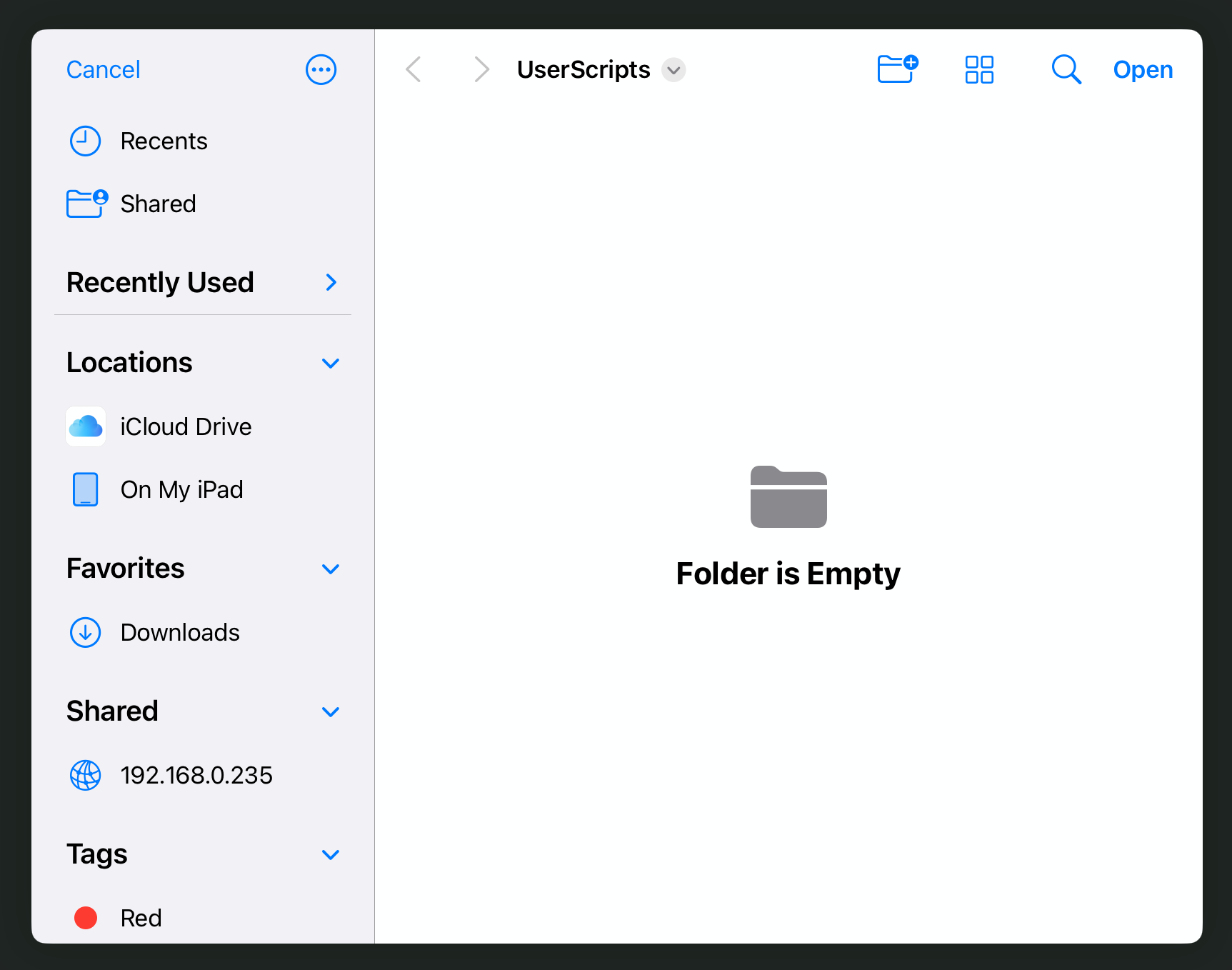Image resolution: width=1232 pixels, height=970 pixels.
Task: Open the UserScripts folder title dropdown
Action: click(x=673, y=70)
